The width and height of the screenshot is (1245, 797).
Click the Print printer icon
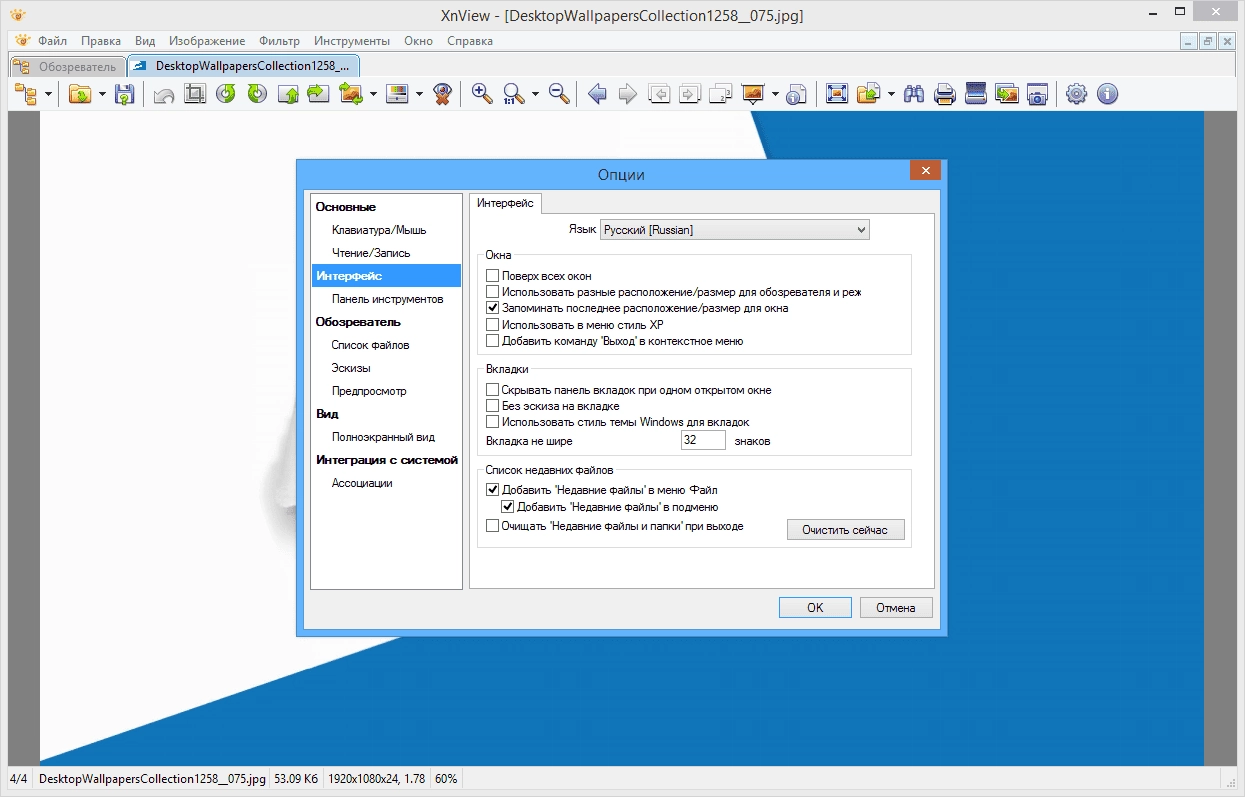[945, 94]
